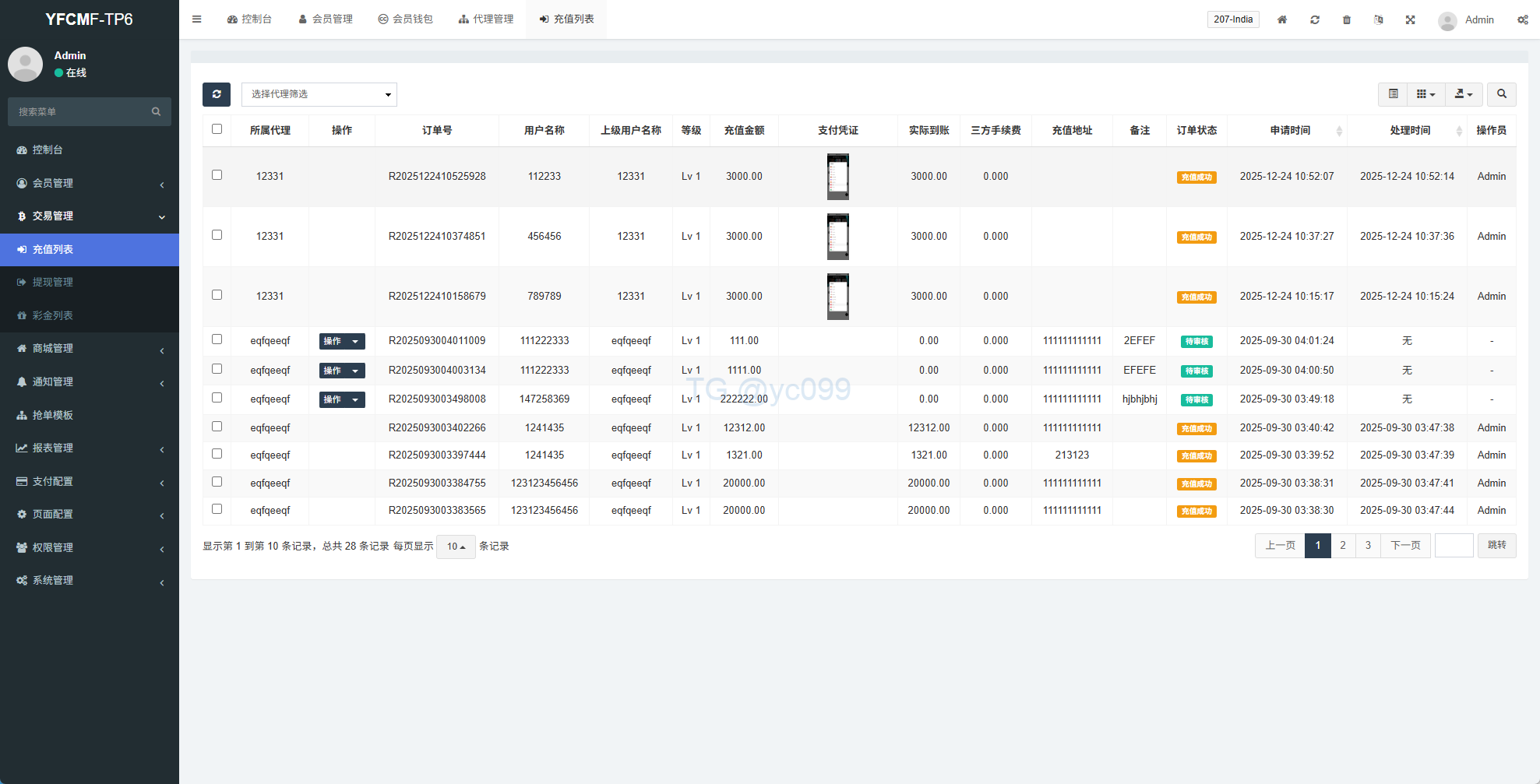1540x784 pixels.
Task: Click the trash icon to clear cache
Action: (x=1346, y=19)
